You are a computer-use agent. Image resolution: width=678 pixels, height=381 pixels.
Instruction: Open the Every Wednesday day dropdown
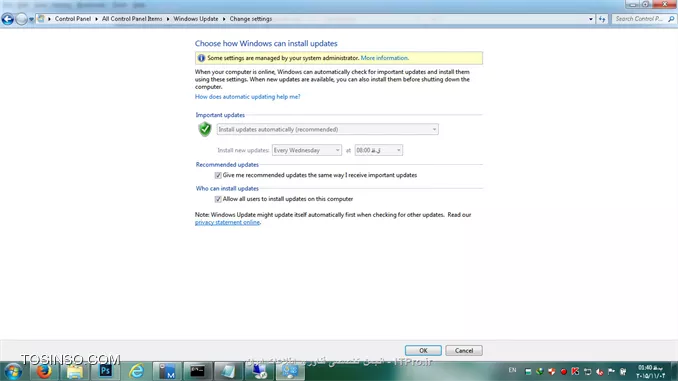307,150
